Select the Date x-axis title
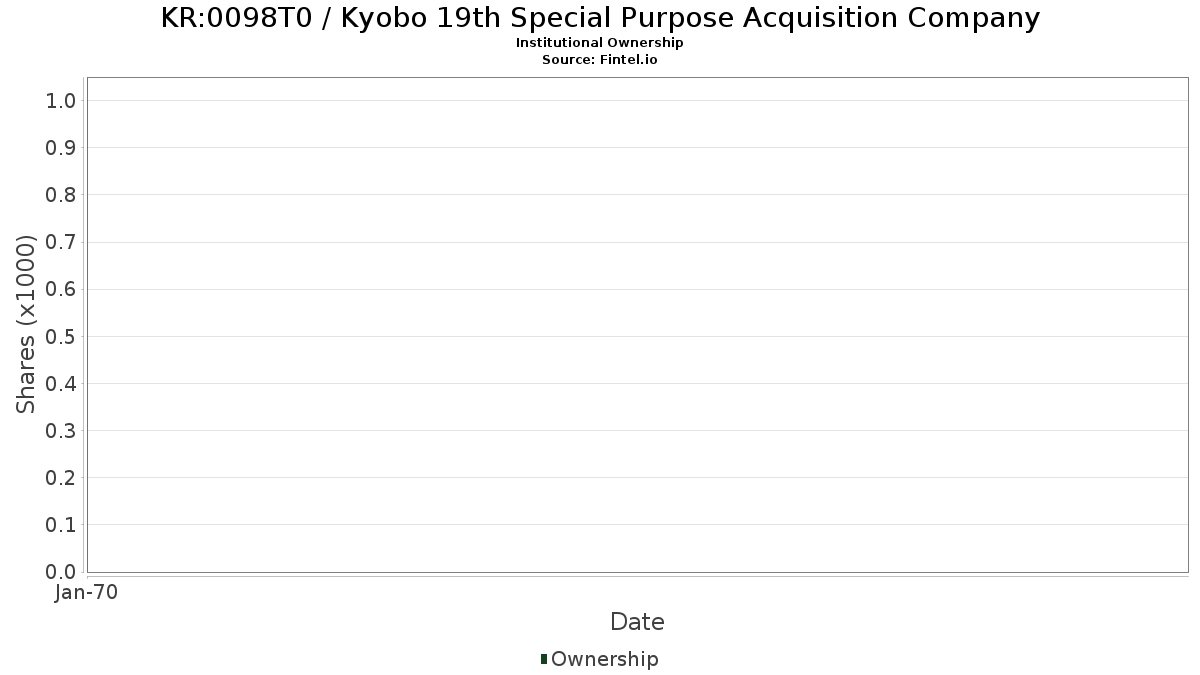The width and height of the screenshot is (1200, 675). coord(637,622)
